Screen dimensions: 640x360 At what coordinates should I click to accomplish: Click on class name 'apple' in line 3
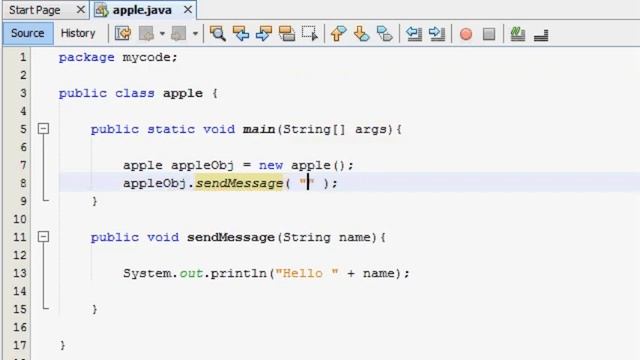183,94
